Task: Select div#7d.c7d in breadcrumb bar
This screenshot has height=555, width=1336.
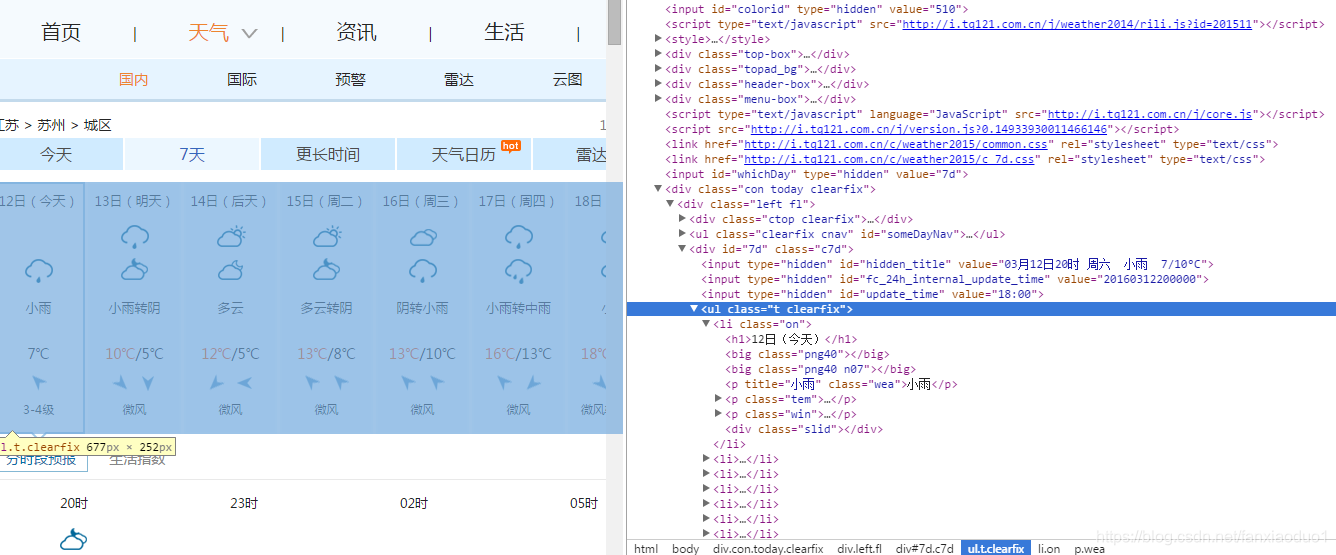Action: (x=925, y=549)
